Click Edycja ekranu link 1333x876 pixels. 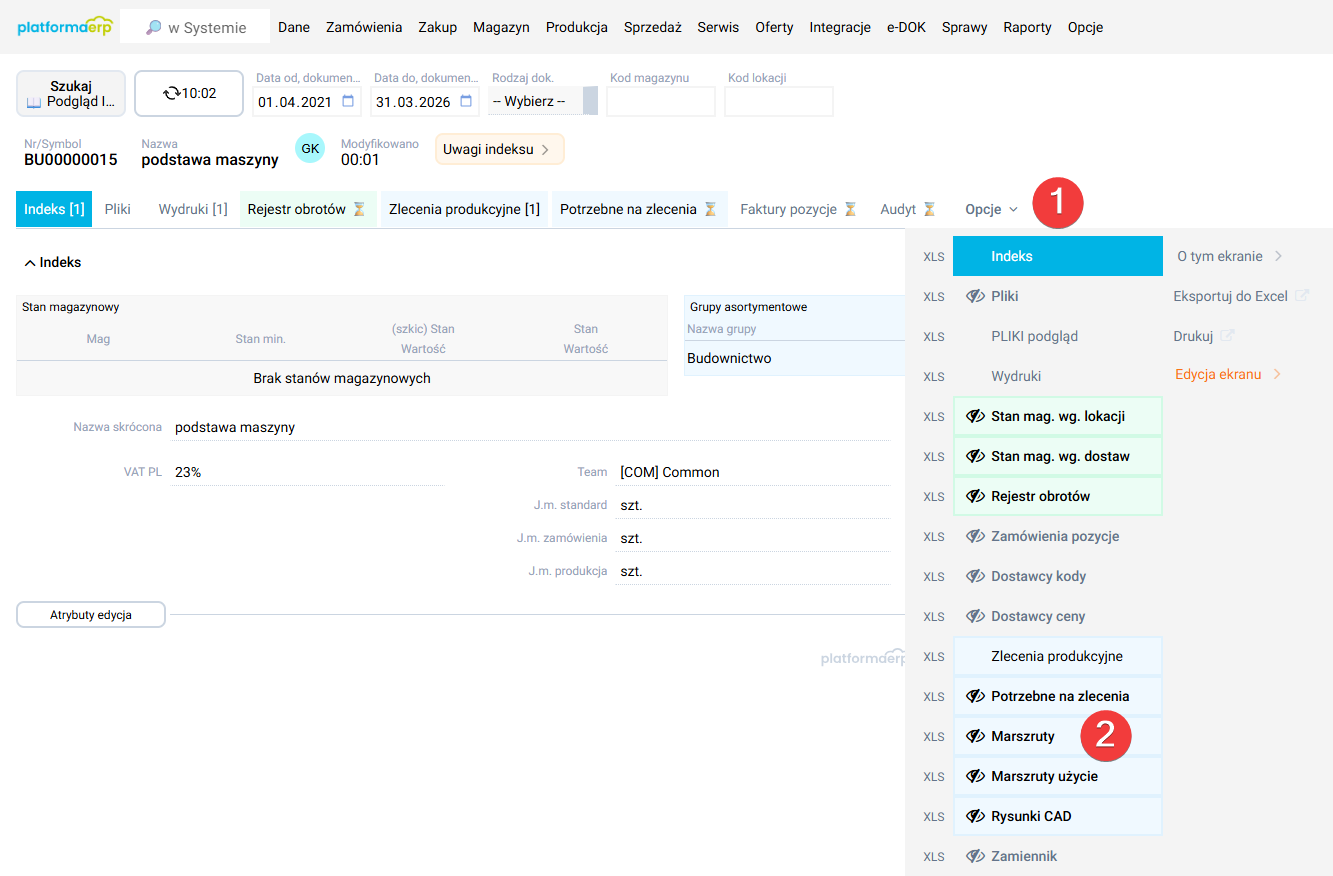(1218, 374)
